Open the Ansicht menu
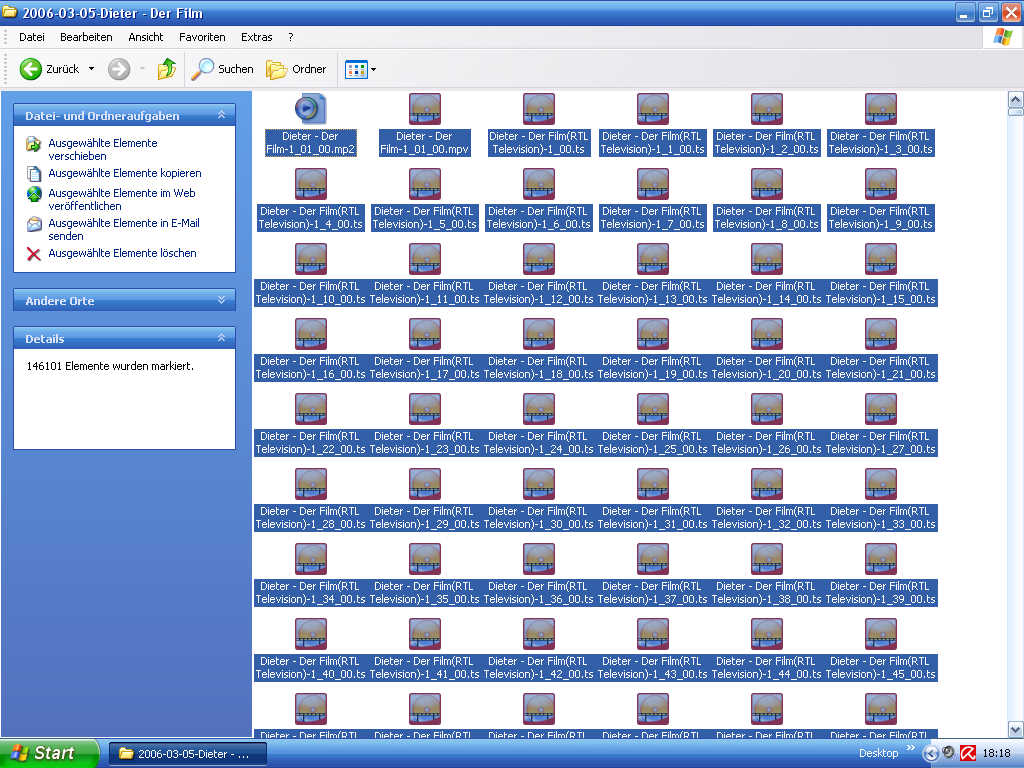This screenshot has width=1024, height=768. pos(146,37)
